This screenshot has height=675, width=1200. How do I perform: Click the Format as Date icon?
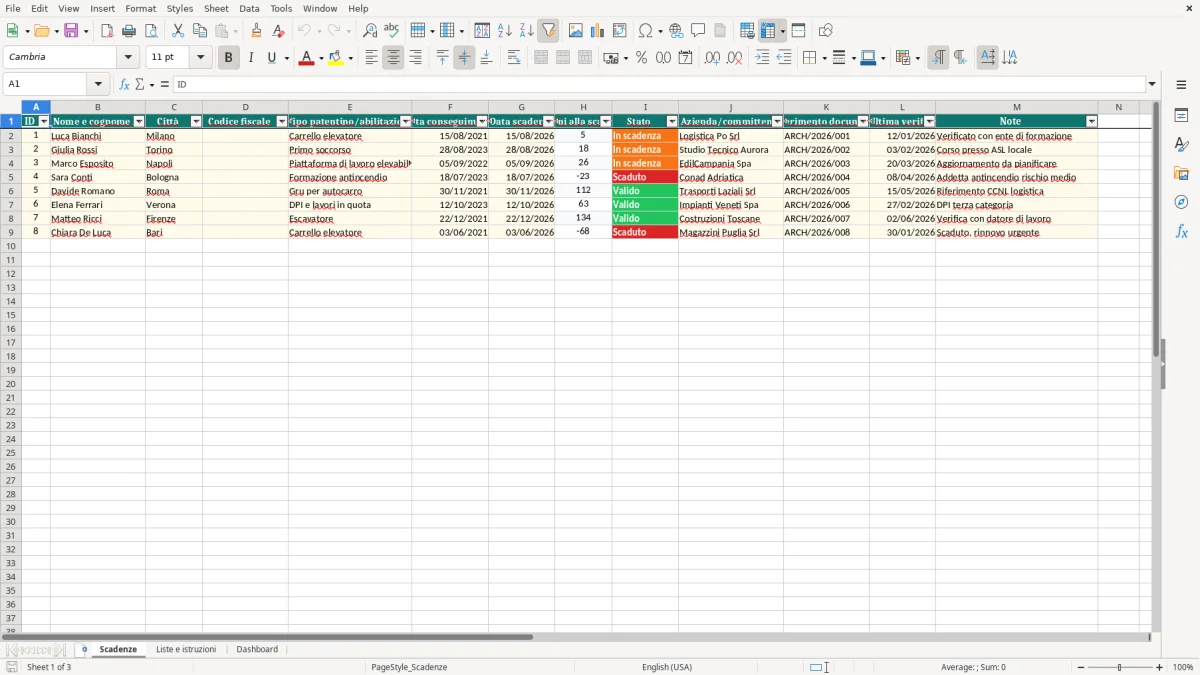coord(685,58)
